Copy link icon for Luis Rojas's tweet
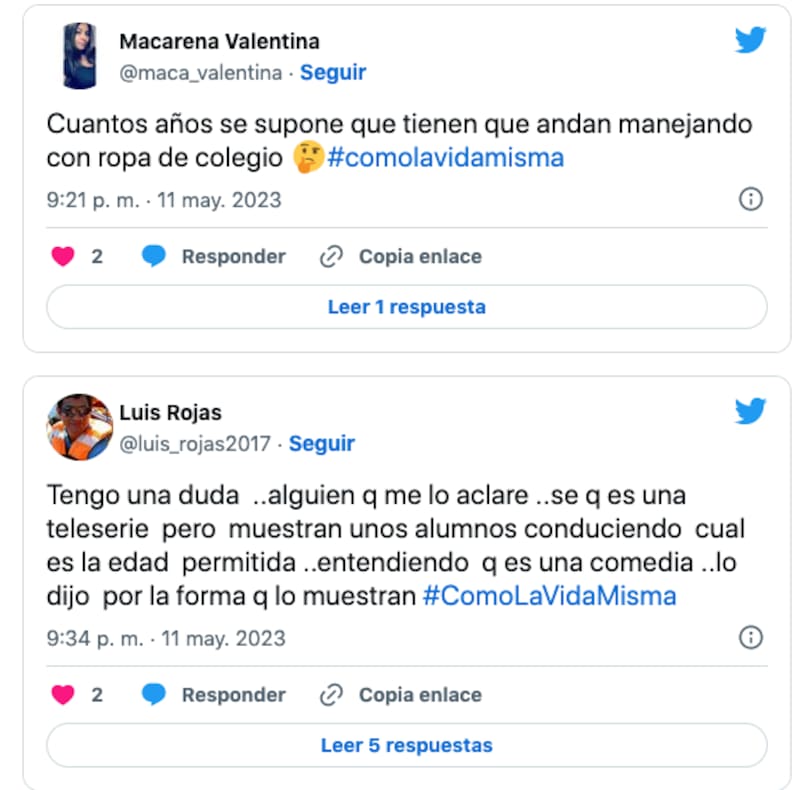 click(x=331, y=695)
